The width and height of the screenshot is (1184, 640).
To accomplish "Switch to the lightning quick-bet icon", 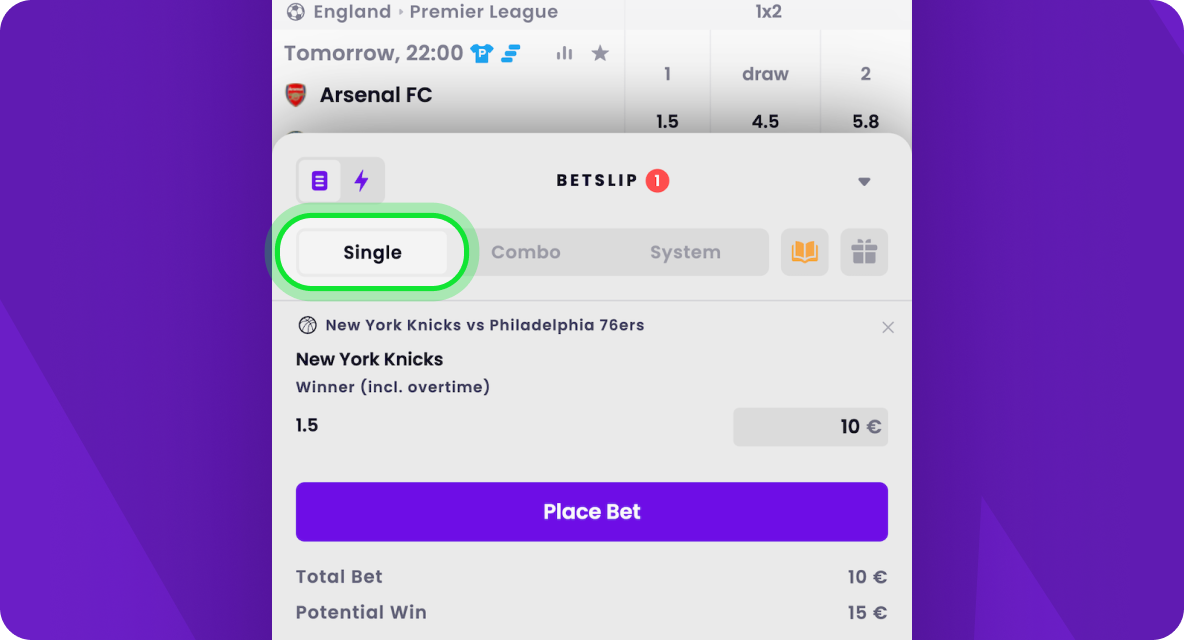I will click(x=362, y=180).
